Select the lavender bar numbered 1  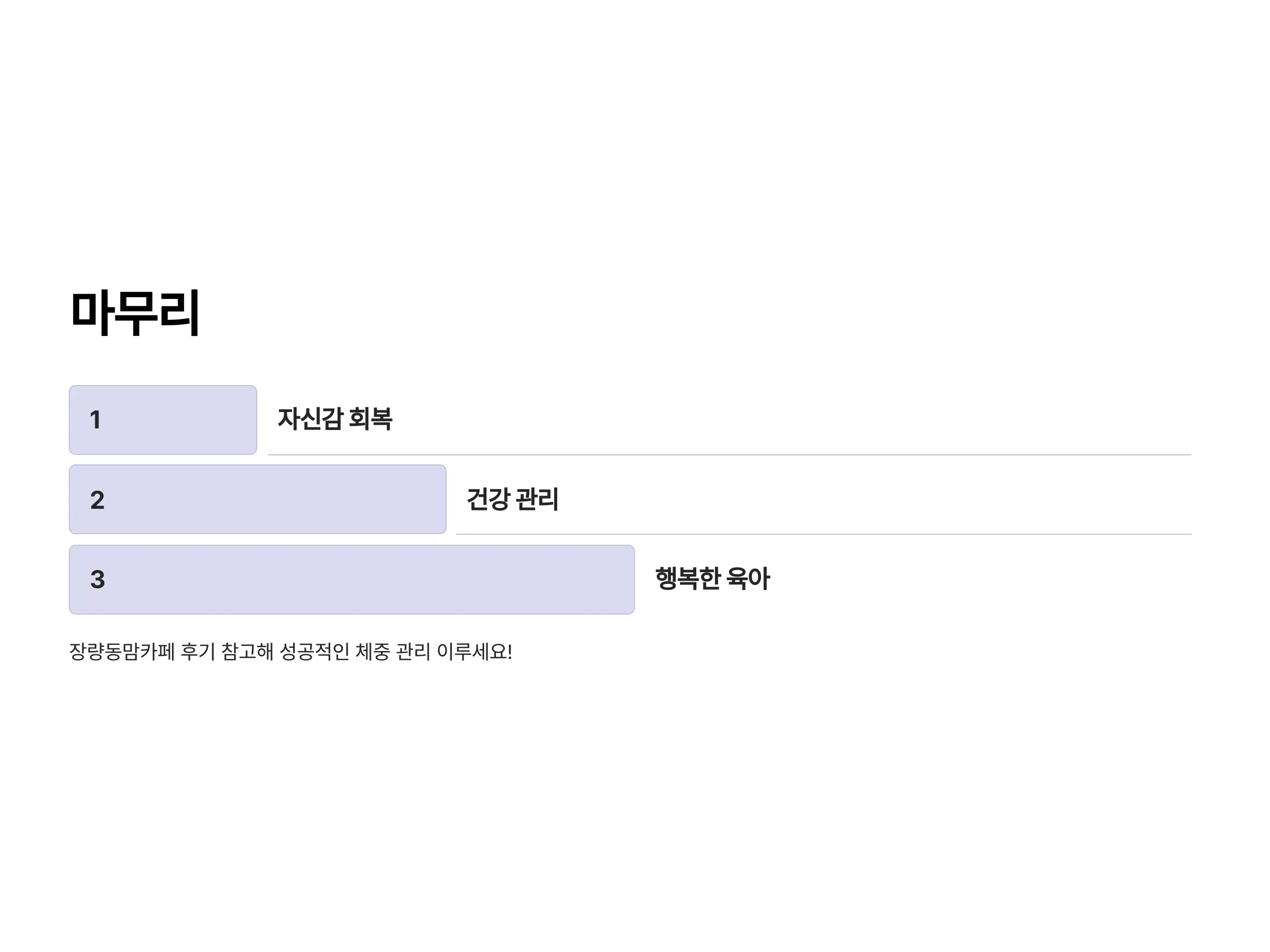coord(163,420)
